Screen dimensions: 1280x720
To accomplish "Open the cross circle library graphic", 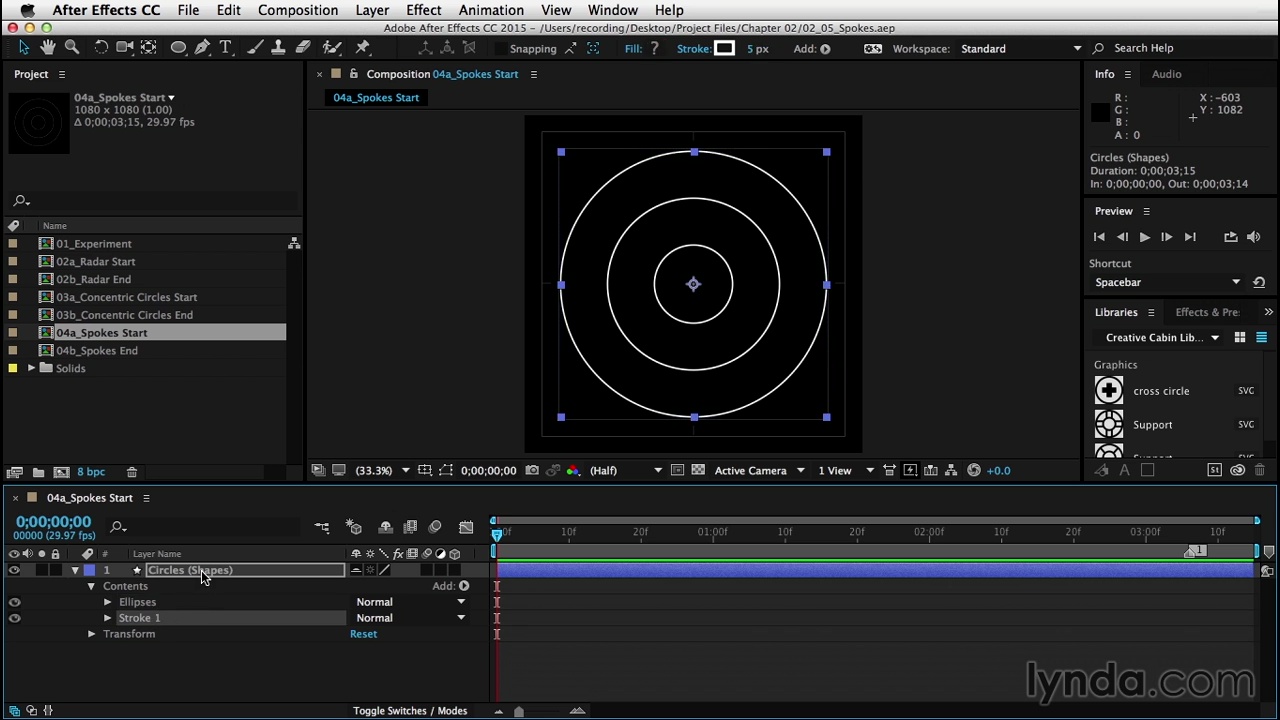I will (1109, 391).
